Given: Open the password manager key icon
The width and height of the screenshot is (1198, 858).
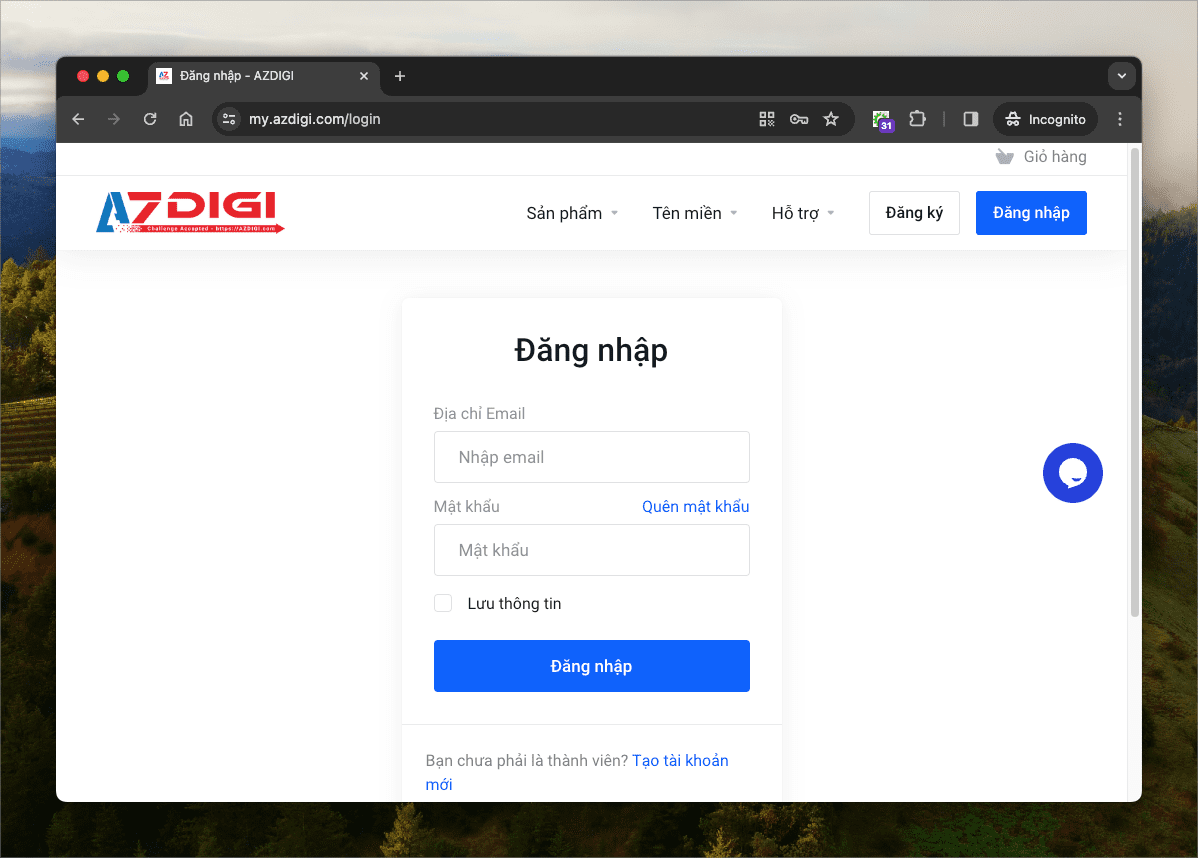Looking at the screenshot, I should [x=798, y=119].
